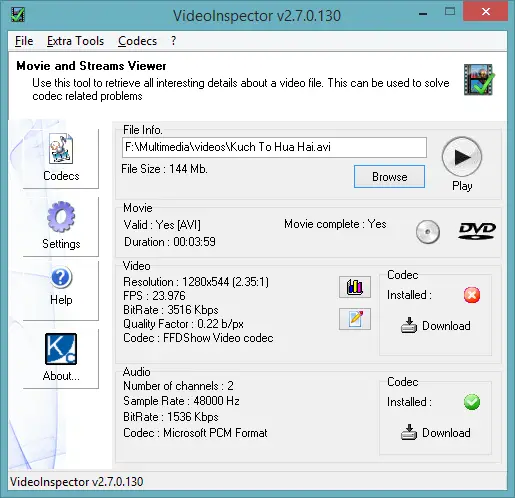Open the Extra Tools menu
Image resolution: width=515 pixels, height=498 pixels.
tap(75, 41)
